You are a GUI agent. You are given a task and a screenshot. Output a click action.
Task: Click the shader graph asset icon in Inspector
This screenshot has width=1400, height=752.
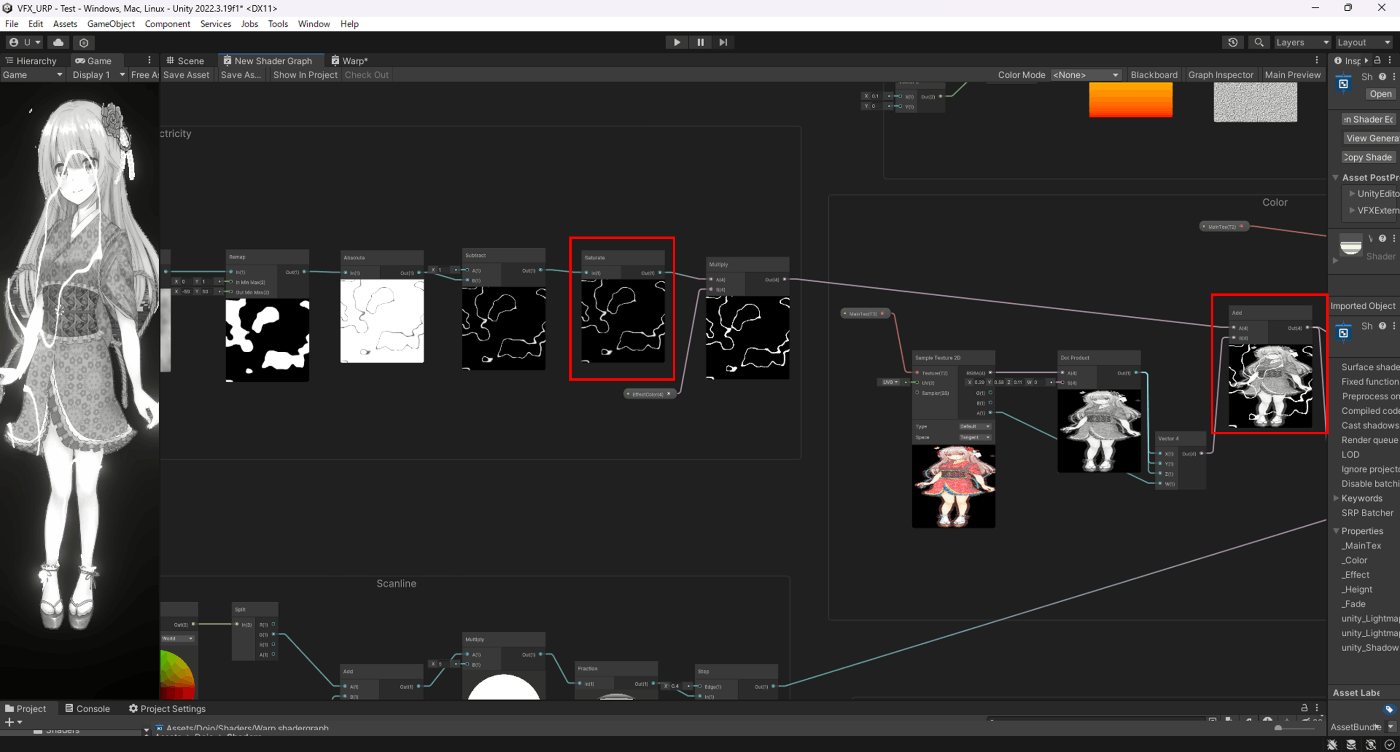click(1344, 84)
